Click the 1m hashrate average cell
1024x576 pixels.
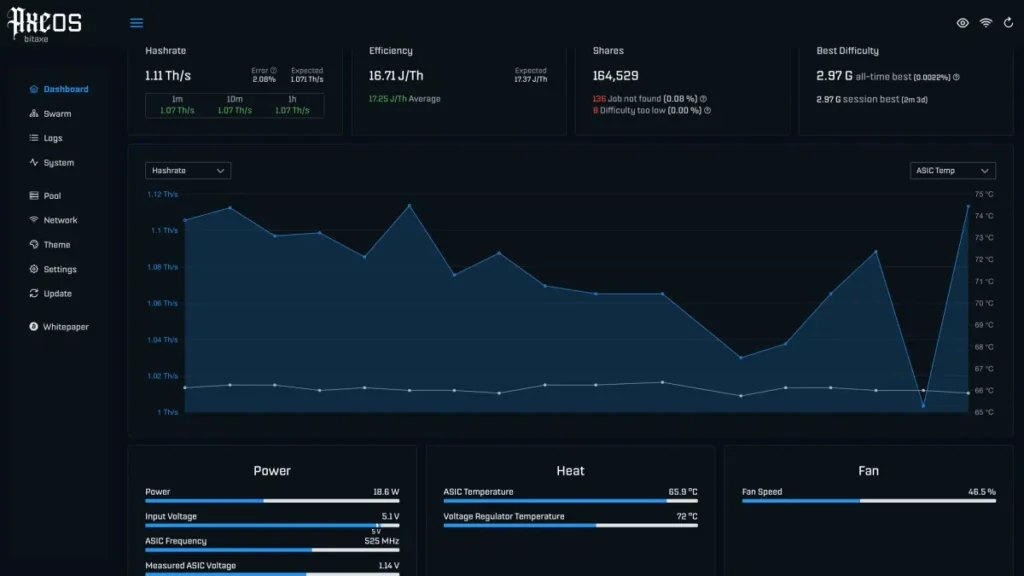tap(177, 104)
